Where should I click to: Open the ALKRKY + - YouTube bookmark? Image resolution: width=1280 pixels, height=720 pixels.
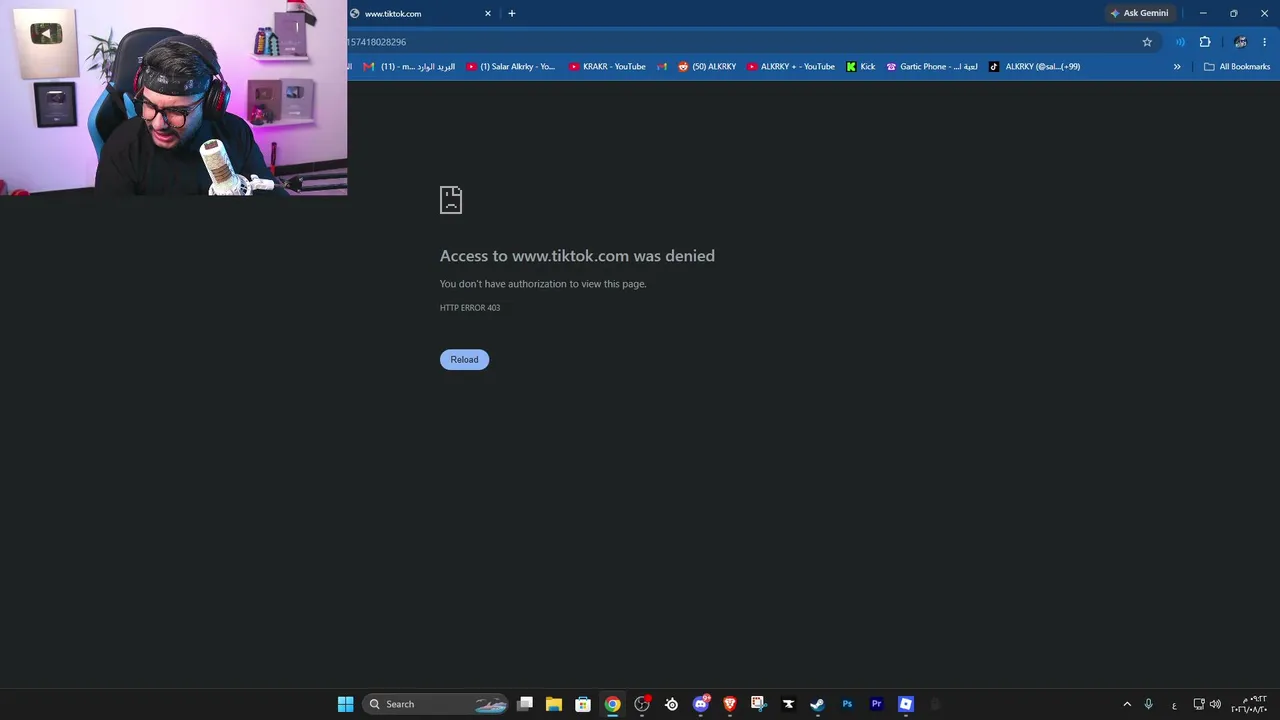tap(791, 67)
